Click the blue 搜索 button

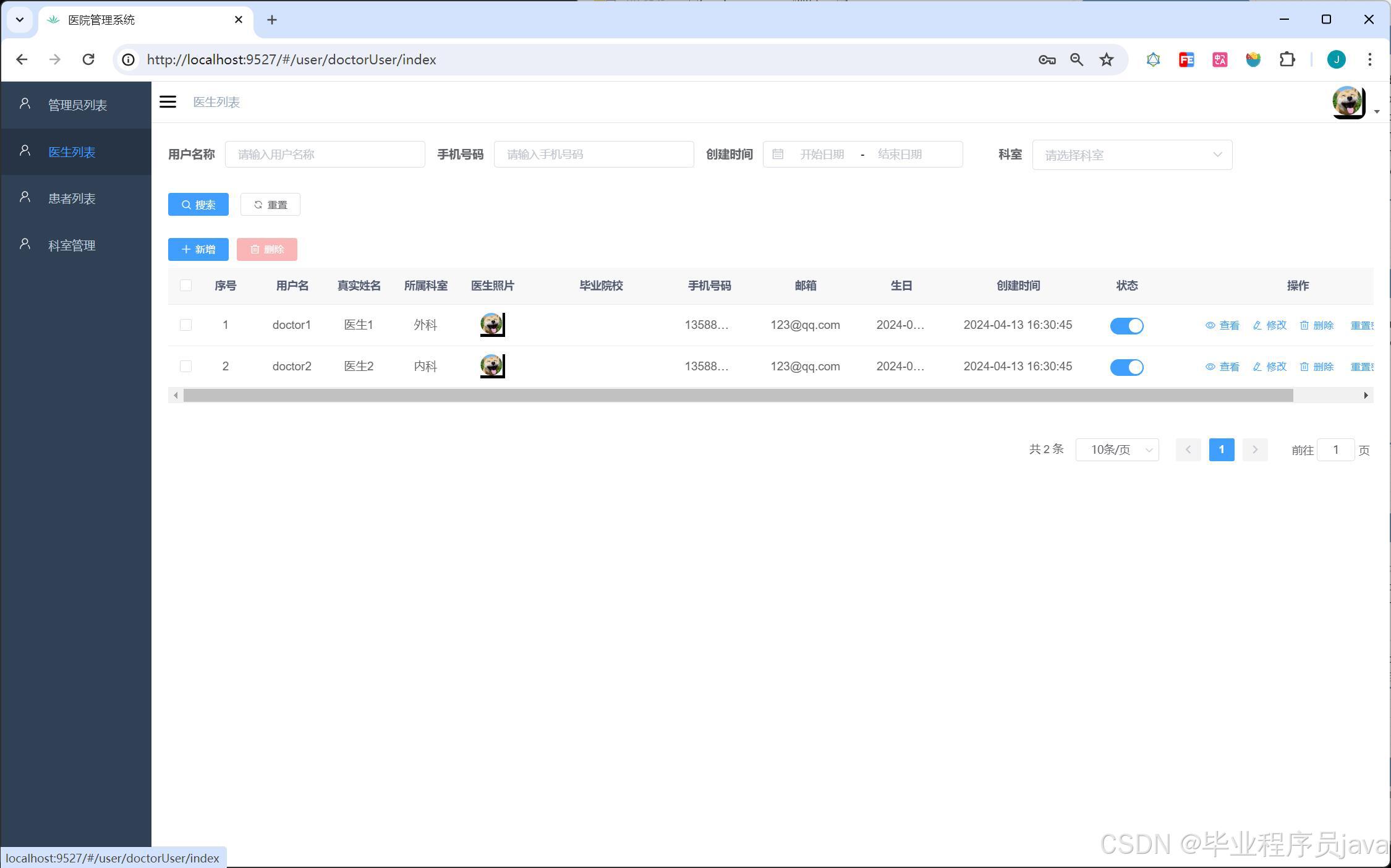pos(198,205)
